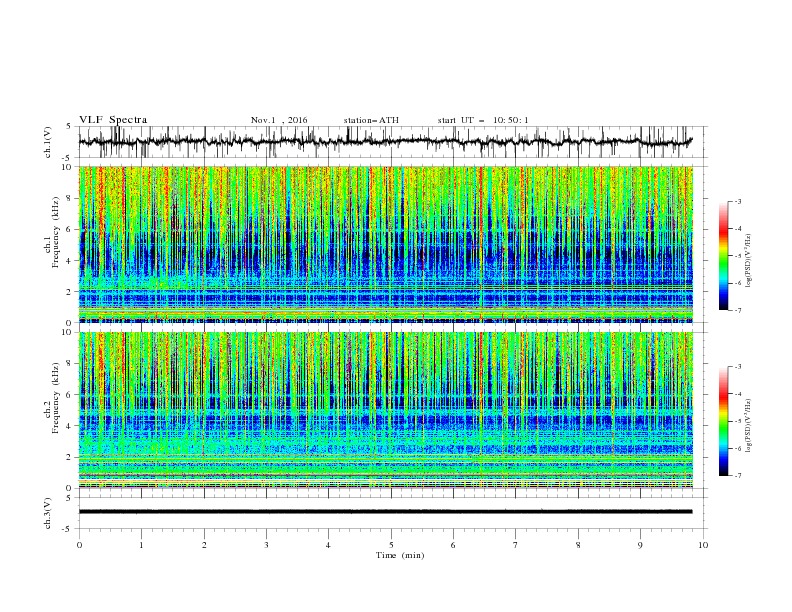The height and width of the screenshot is (612, 792).
Task: Click the "ch.3(V)" waveform axis label
Action: click(48, 513)
